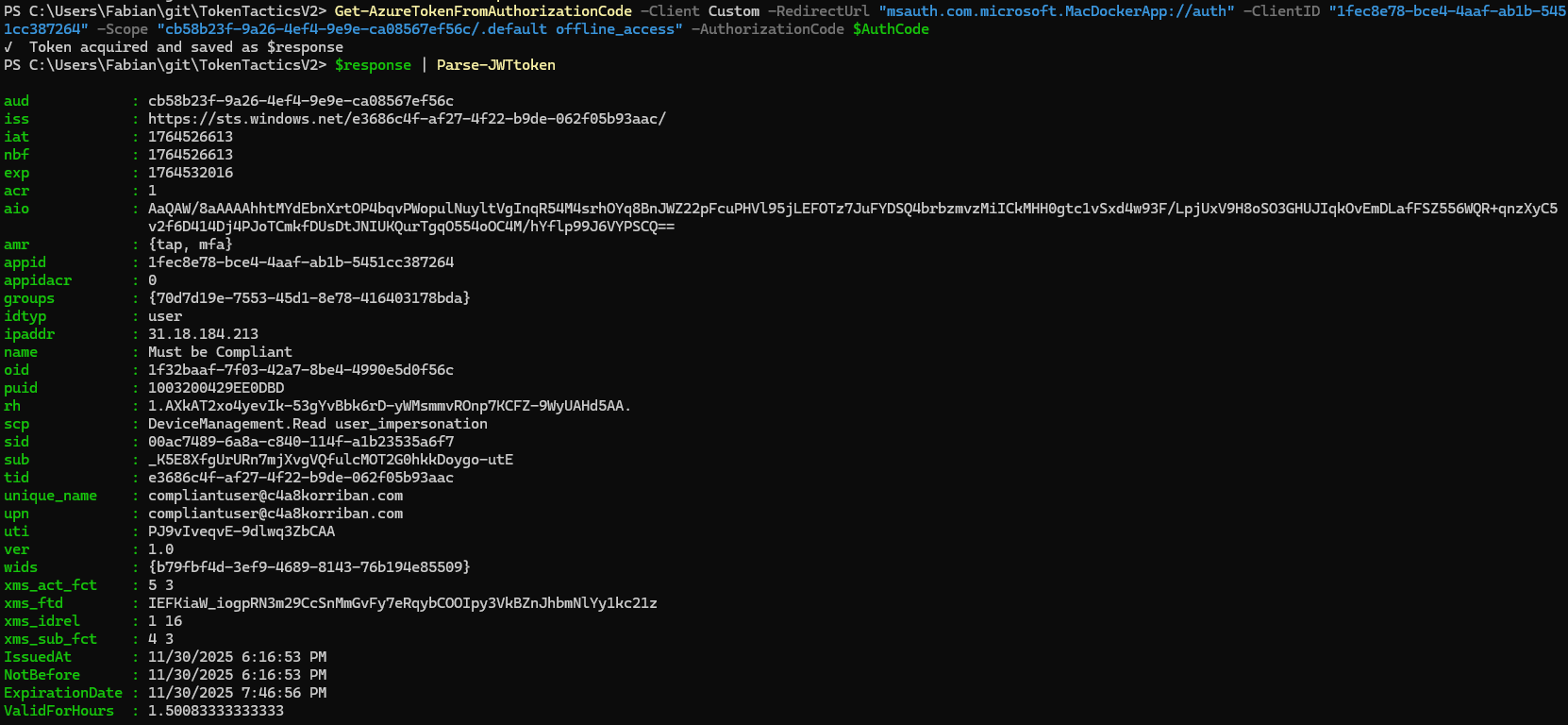
Task: Click the amr value {tap, mfa}
Action: (x=190, y=244)
